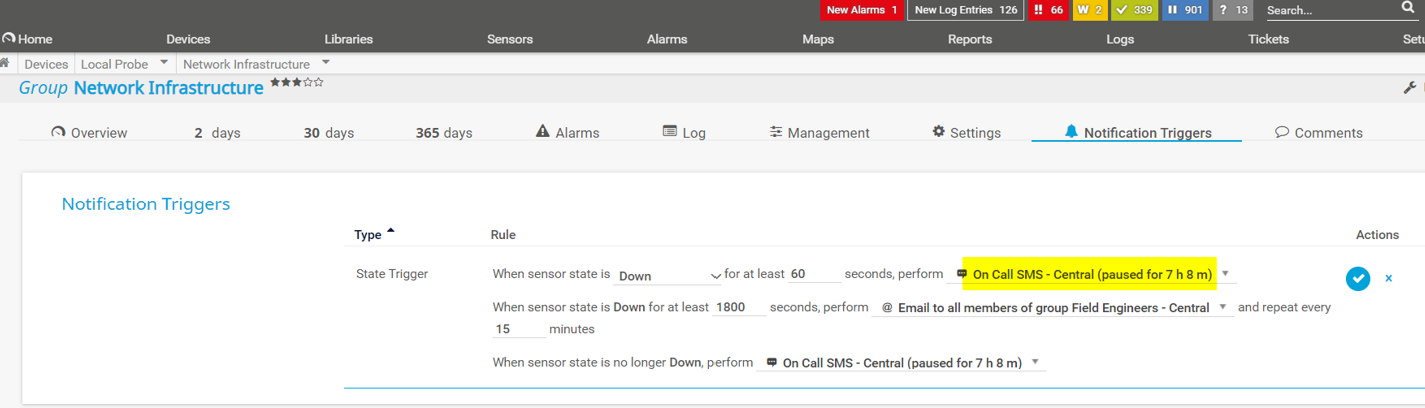The width and height of the screenshot is (1425, 408).
Task: Click the gray Unknown sensors status icon
Action: coord(1232,10)
